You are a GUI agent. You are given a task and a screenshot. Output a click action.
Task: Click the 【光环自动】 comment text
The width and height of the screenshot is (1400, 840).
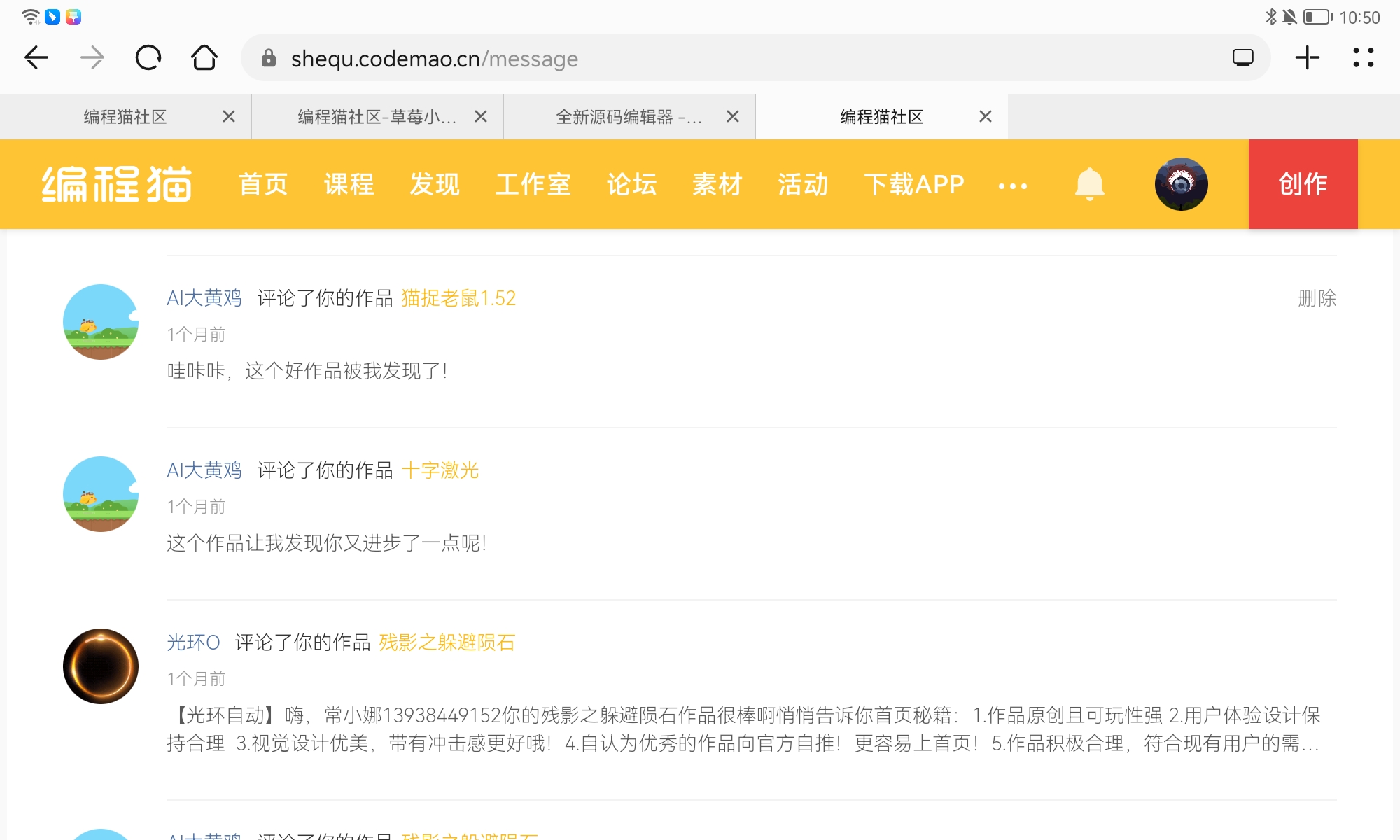[743, 729]
